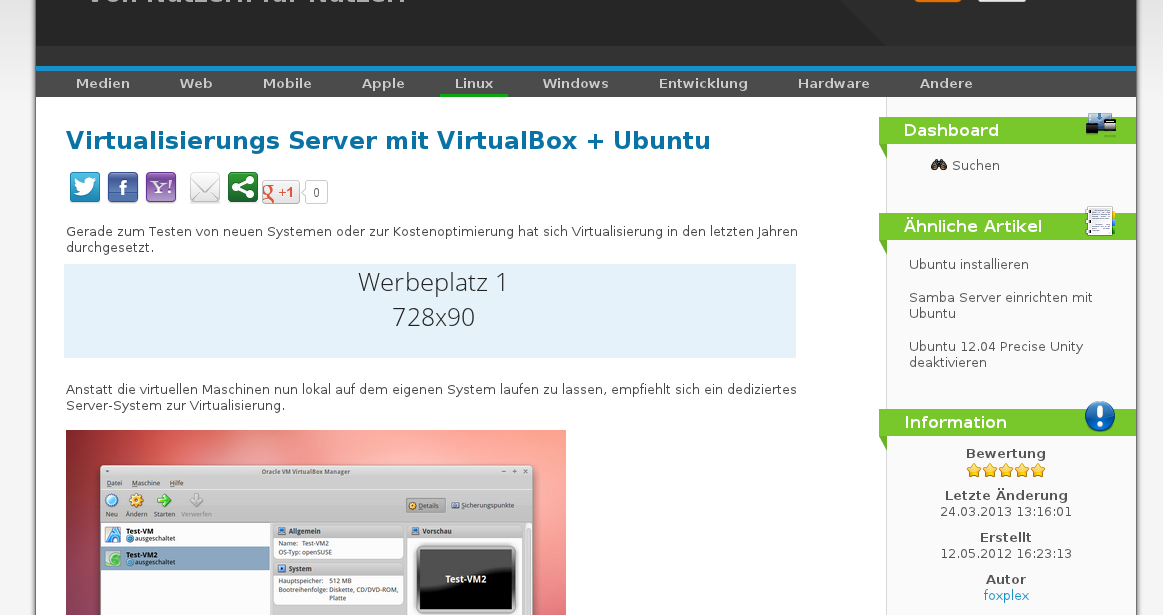This screenshot has width=1163, height=615.
Task: Select the Linux navigation tab
Action: (474, 83)
